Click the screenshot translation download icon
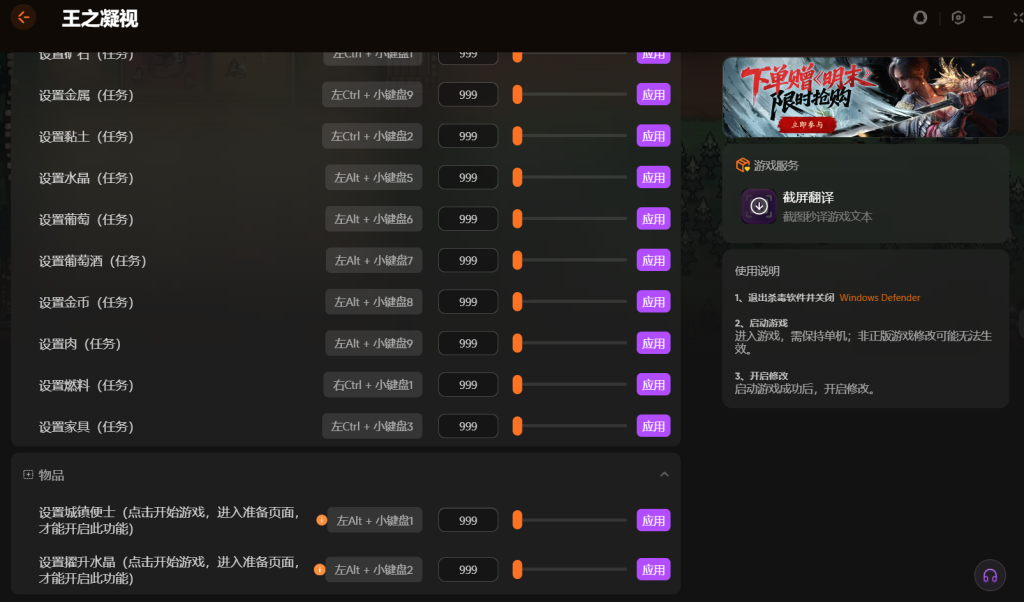Viewport: 1024px width, 602px height. (x=759, y=206)
